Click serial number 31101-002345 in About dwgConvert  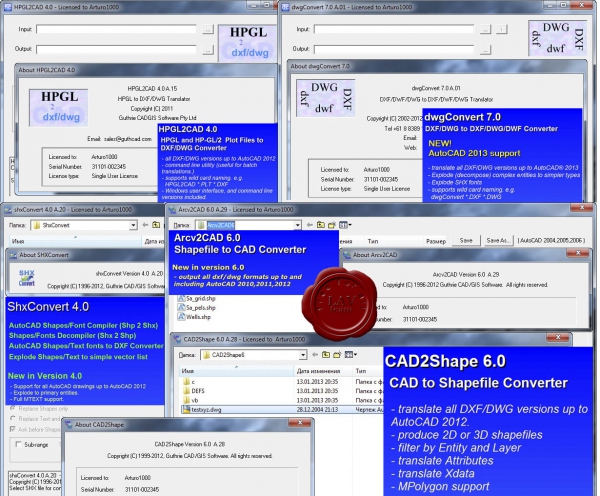point(381,179)
